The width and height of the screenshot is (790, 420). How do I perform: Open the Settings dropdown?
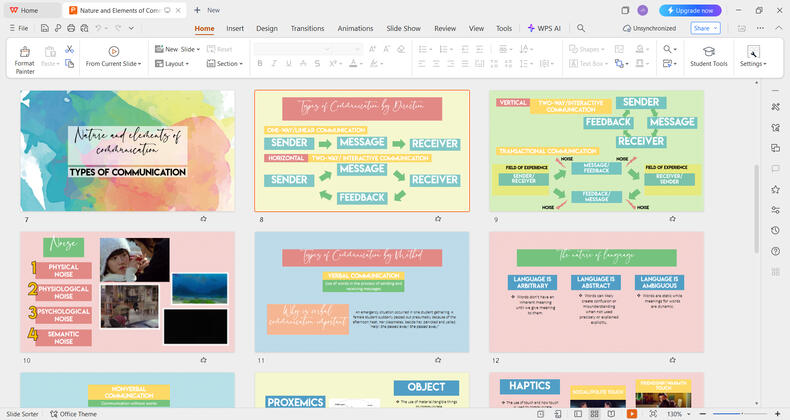click(x=753, y=64)
